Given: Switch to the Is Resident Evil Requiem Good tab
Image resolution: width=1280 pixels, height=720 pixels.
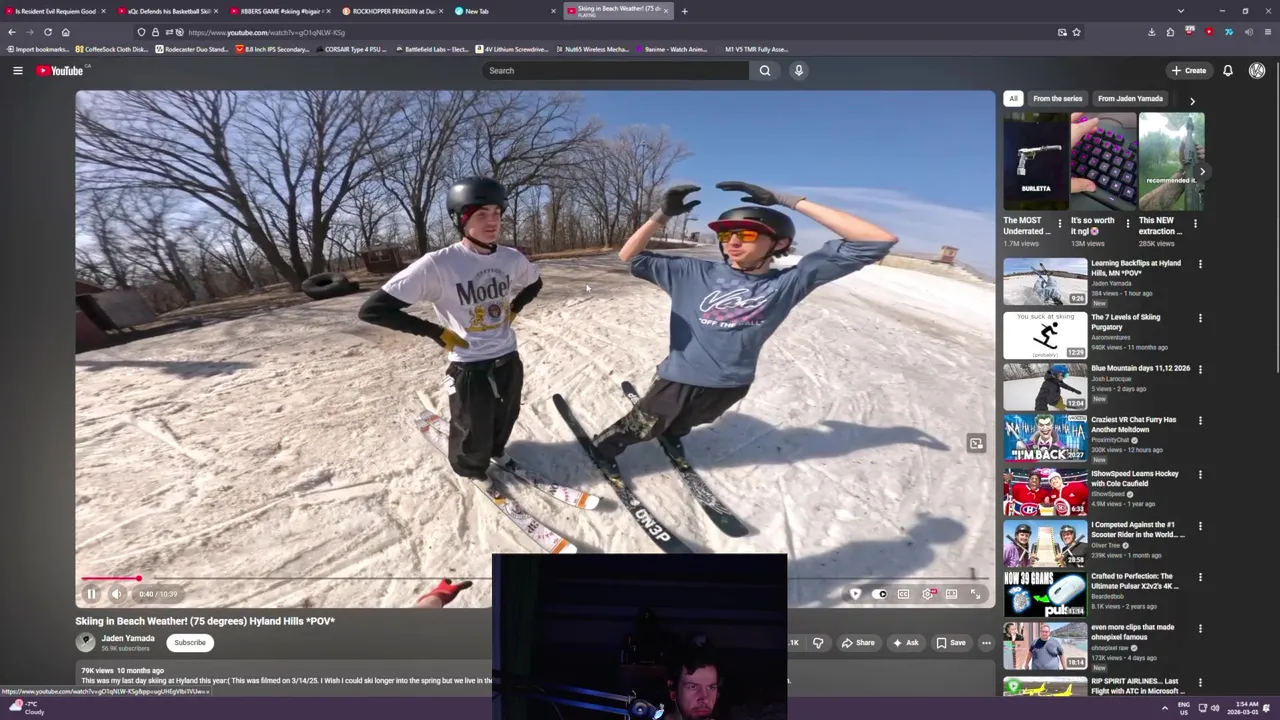Looking at the screenshot, I should click(54, 11).
